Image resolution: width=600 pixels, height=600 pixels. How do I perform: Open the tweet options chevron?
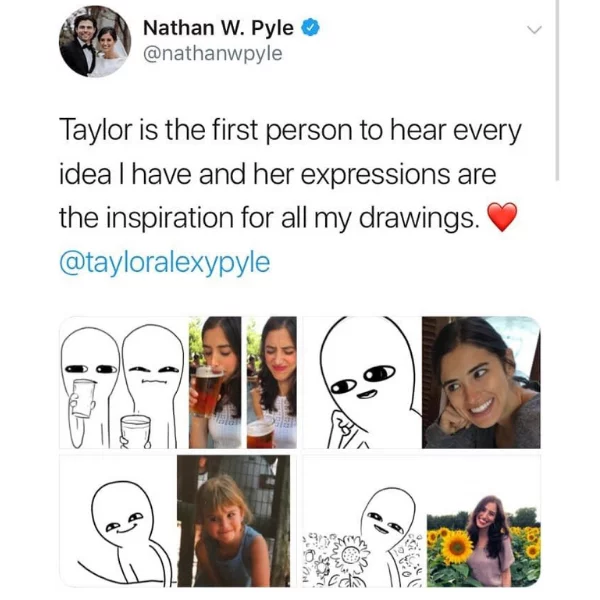point(534,29)
